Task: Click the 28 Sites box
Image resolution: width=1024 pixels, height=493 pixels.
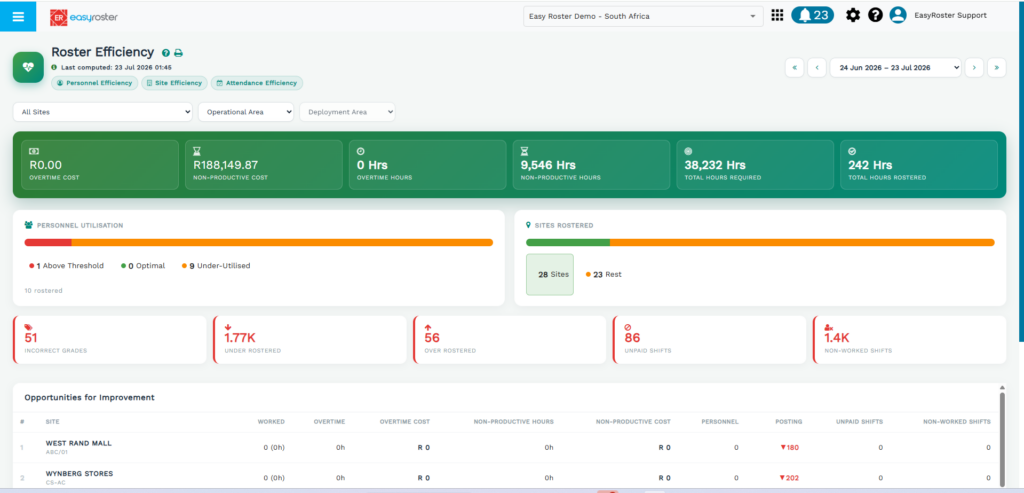Action: click(x=550, y=274)
